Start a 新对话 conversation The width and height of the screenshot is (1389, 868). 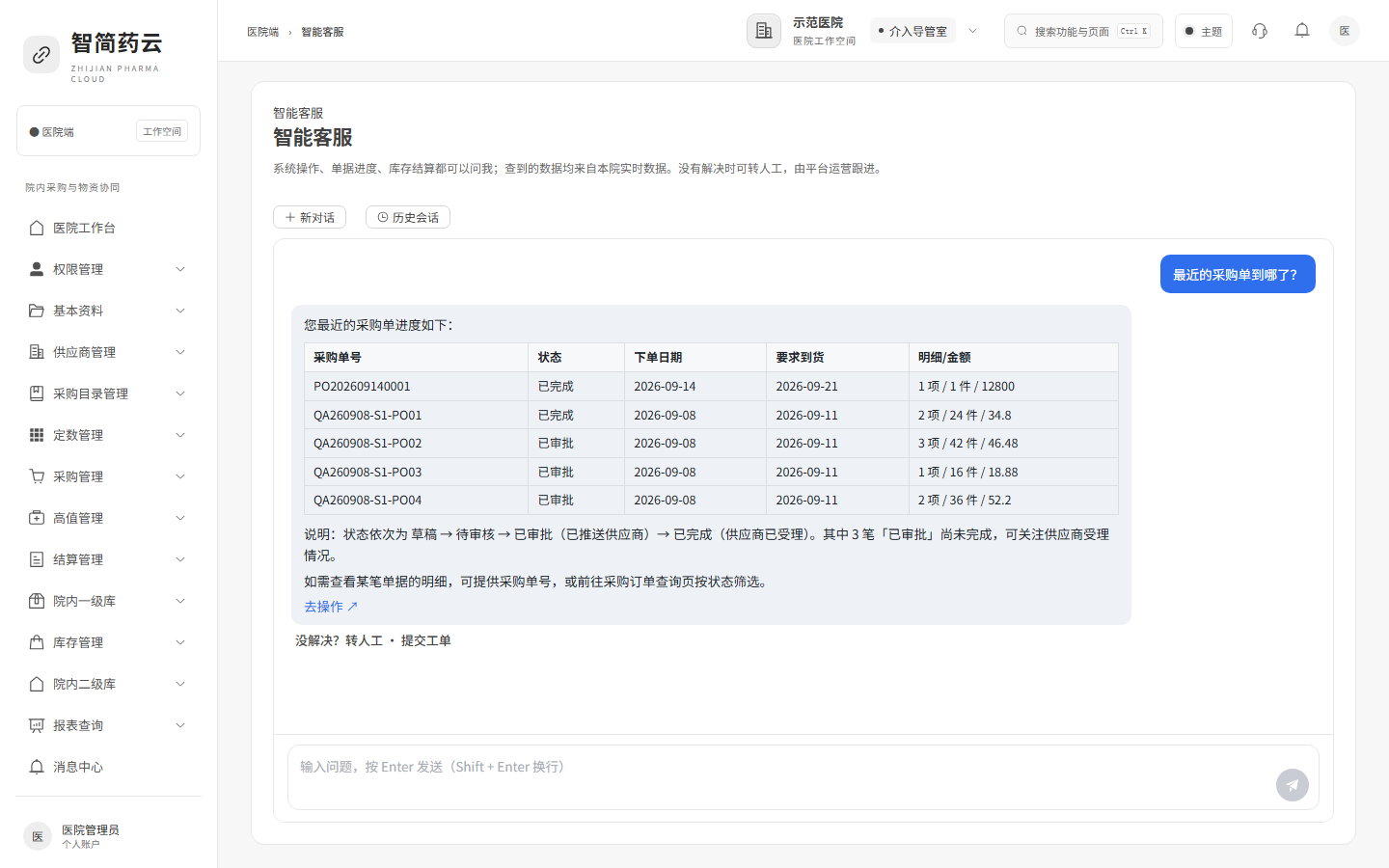(310, 217)
